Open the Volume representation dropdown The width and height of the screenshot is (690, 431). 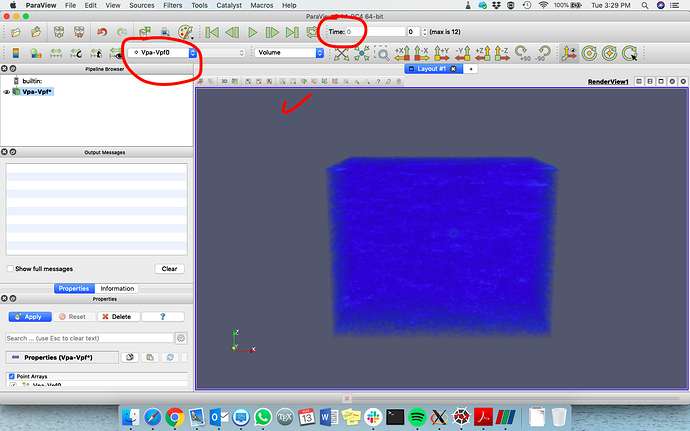(x=289, y=53)
